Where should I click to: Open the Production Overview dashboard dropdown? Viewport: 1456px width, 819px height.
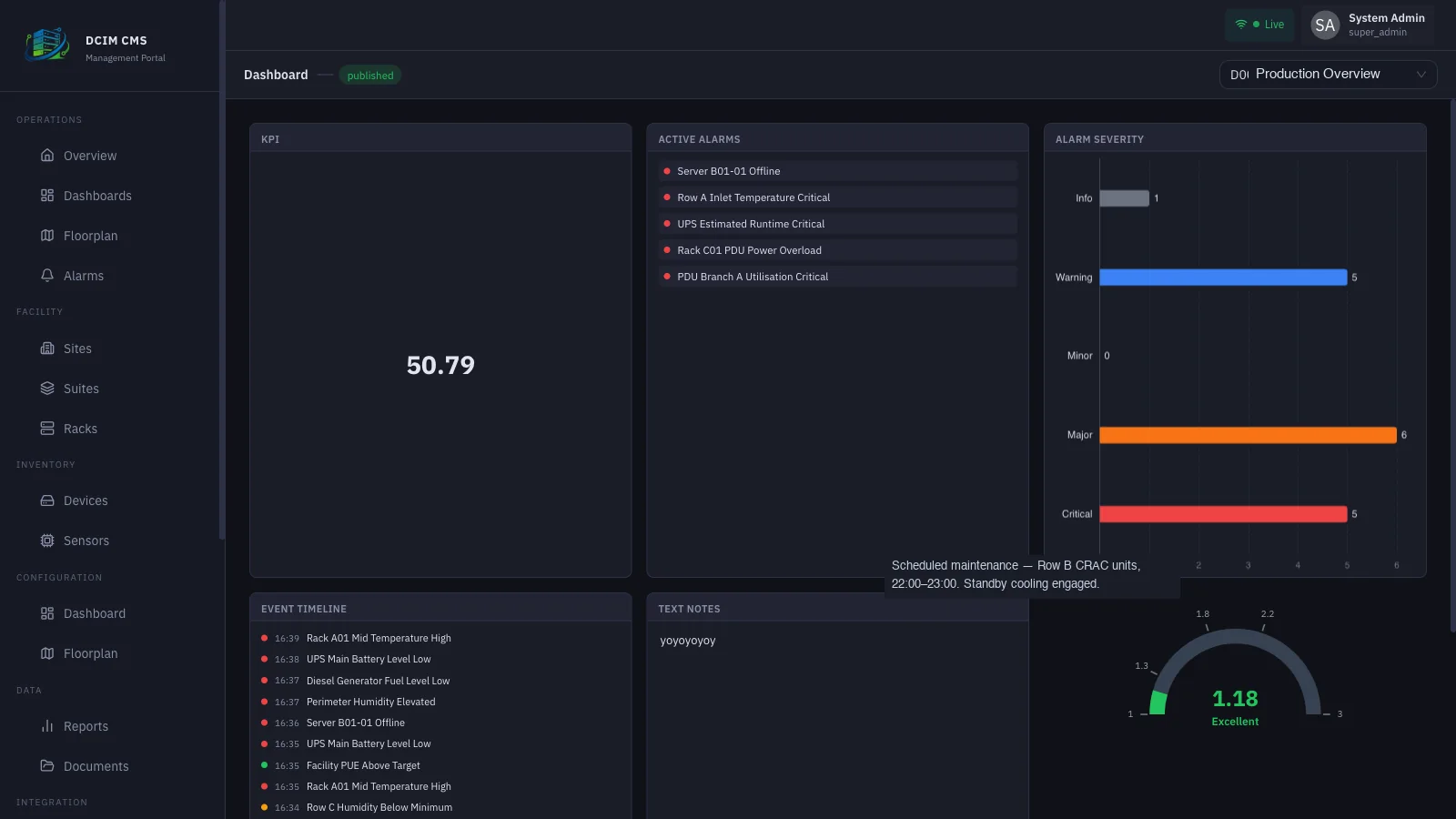[x=1328, y=75]
